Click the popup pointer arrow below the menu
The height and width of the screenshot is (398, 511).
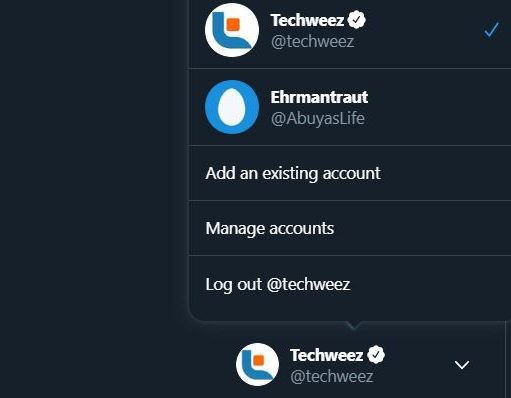[x=353, y=326]
